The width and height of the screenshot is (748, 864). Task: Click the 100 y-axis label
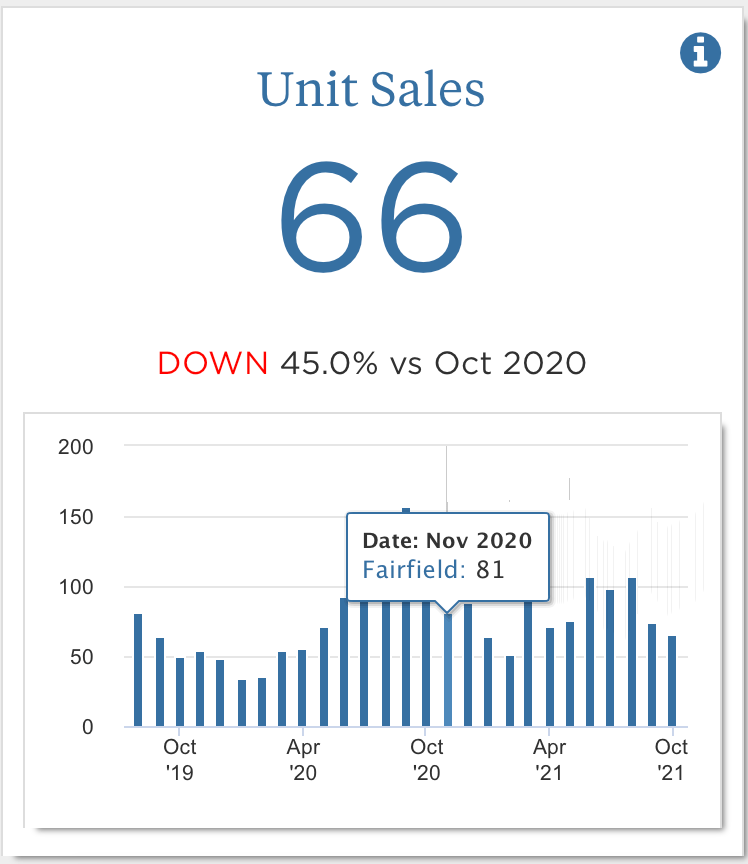(75, 587)
